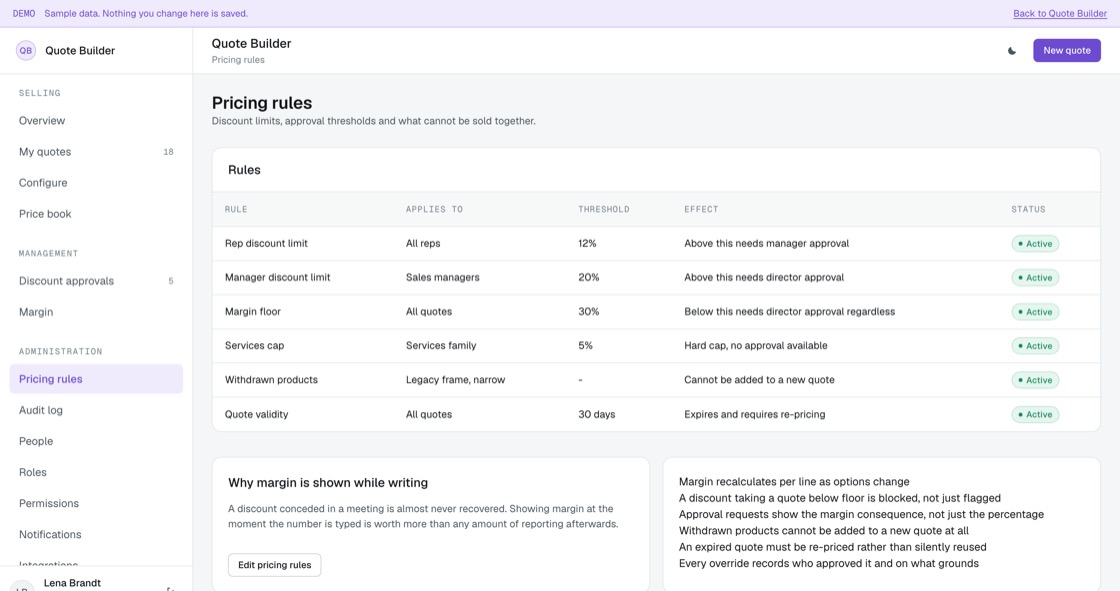
Task: Click the New quote button
Action: 1066,51
